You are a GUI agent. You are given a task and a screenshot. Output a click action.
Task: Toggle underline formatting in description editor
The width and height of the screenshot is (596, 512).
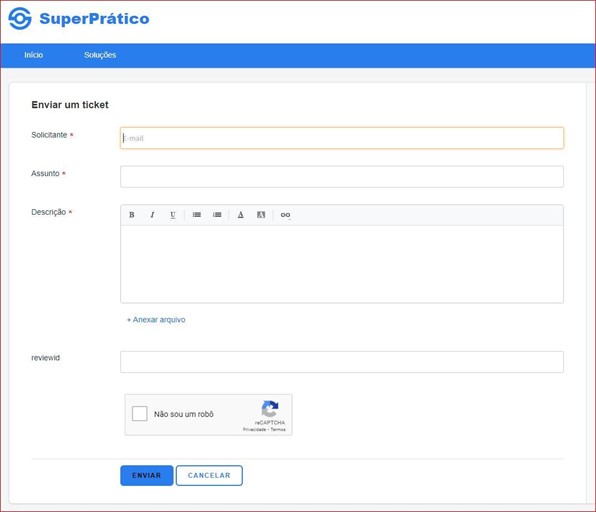coord(173,215)
